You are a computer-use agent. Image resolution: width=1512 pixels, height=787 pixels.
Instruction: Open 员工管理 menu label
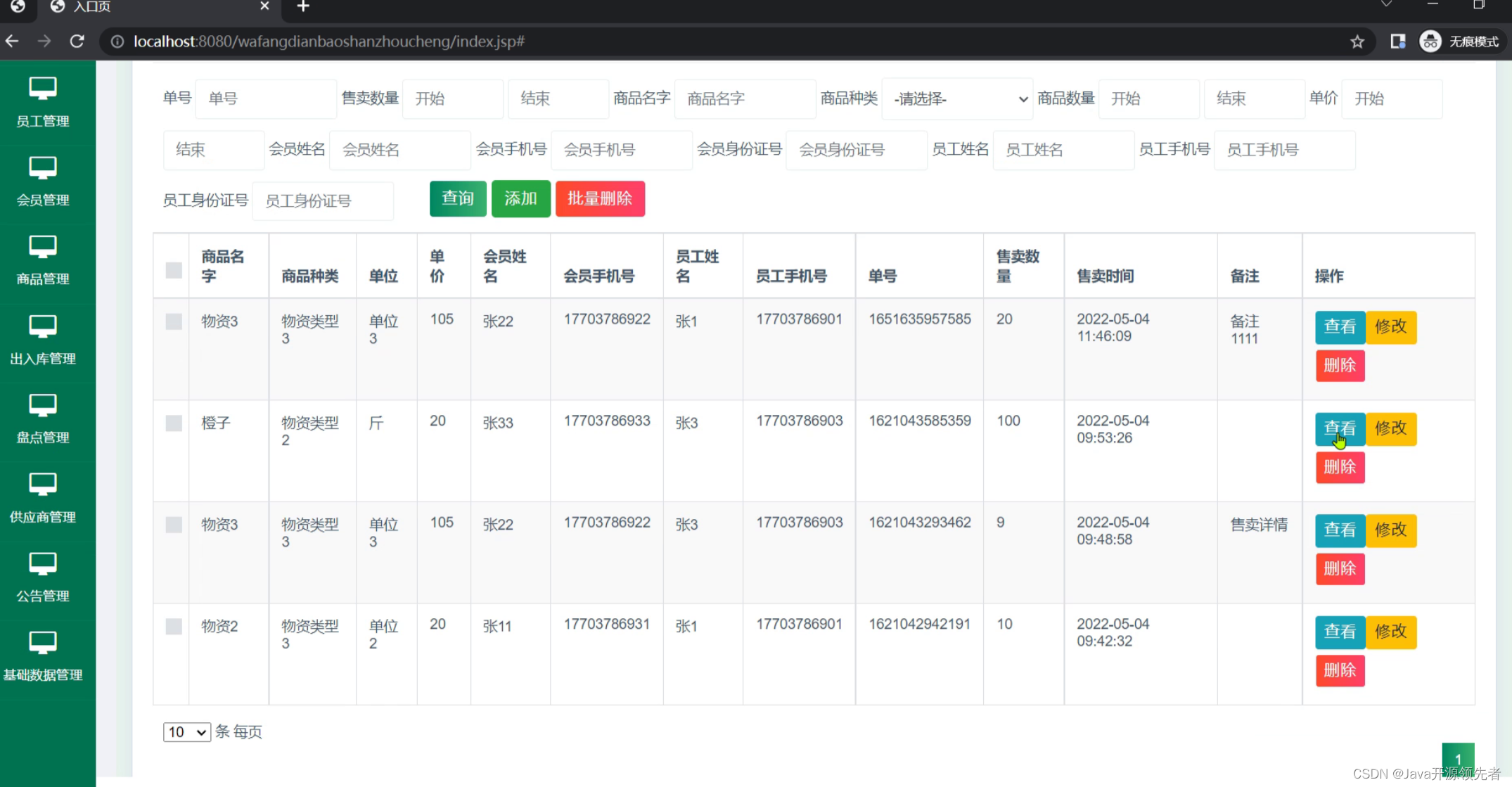tap(43, 121)
